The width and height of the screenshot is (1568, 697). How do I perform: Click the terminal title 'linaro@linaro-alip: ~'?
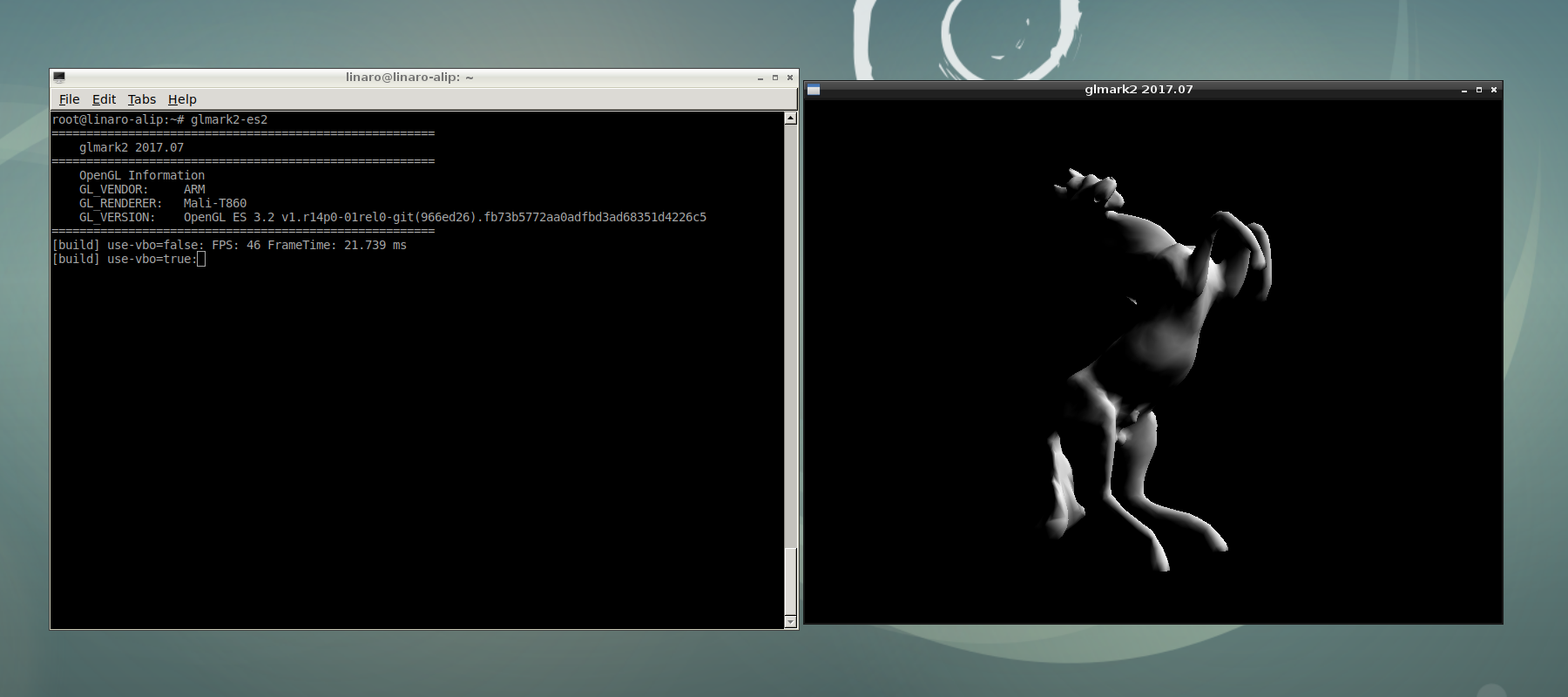point(409,77)
